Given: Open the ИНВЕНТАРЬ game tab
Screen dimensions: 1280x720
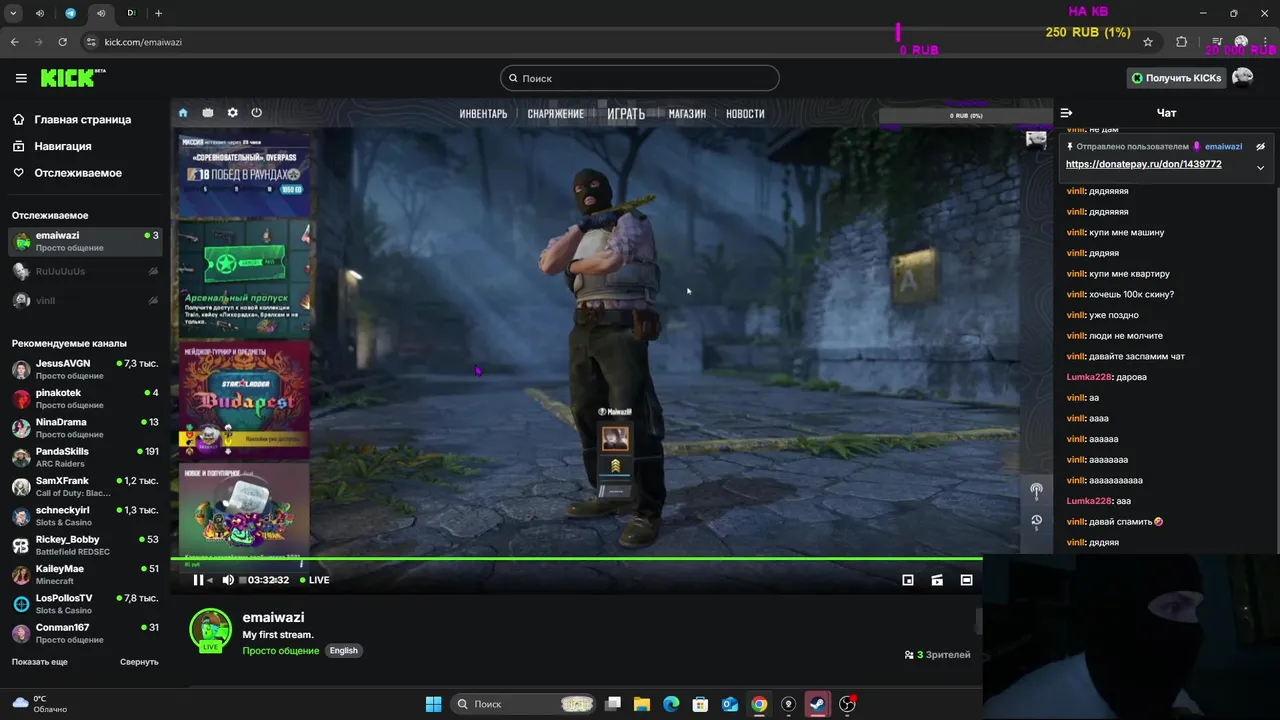Looking at the screenshot, I should pos(483,114).
